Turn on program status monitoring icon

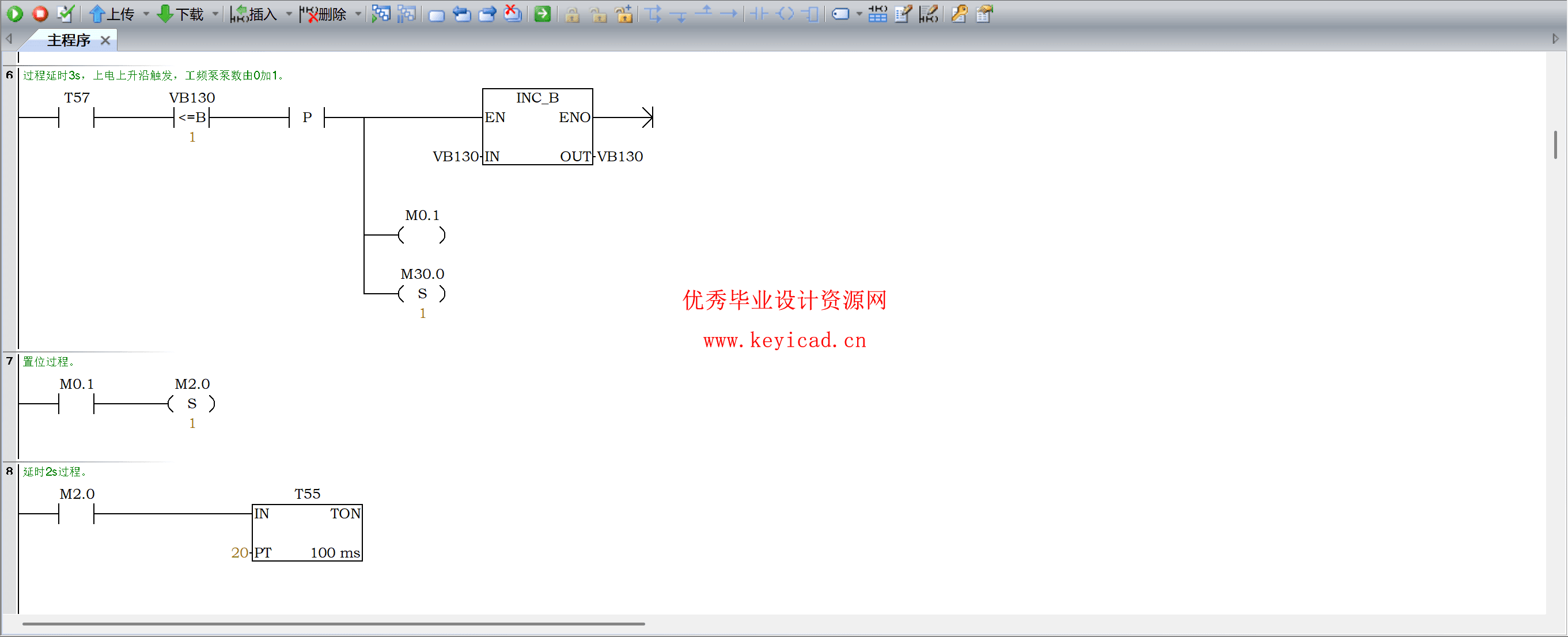coord(381,13)
